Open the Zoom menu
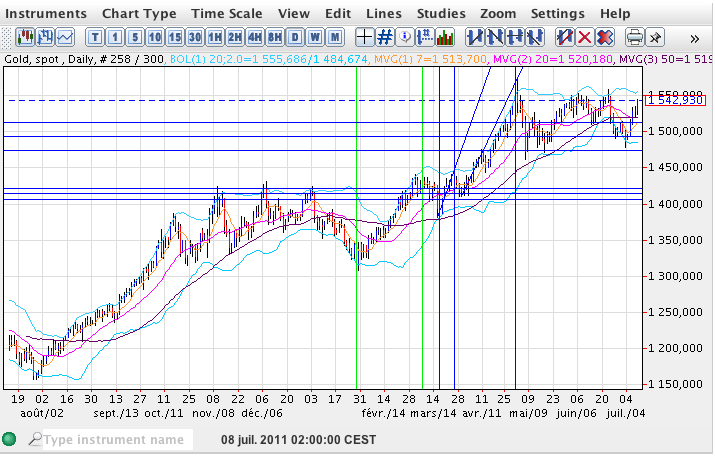Screen dimensions: 715x458 498,14
